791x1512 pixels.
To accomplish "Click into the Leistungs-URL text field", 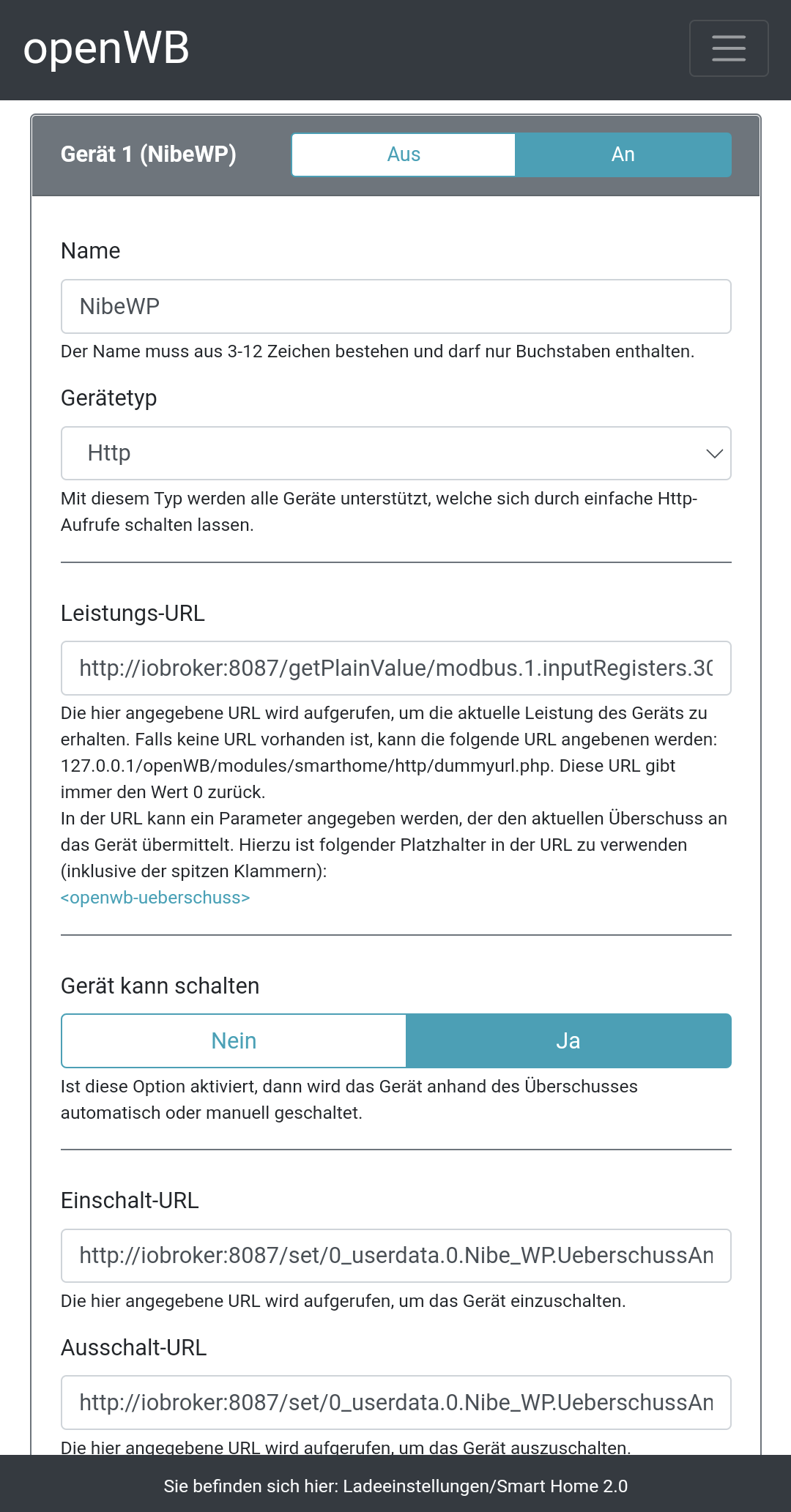I will 395,668.
